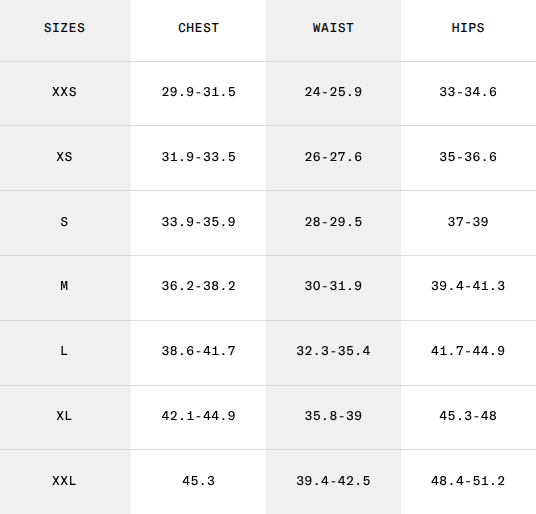Select the XS size row label

[x=64, y=157]
